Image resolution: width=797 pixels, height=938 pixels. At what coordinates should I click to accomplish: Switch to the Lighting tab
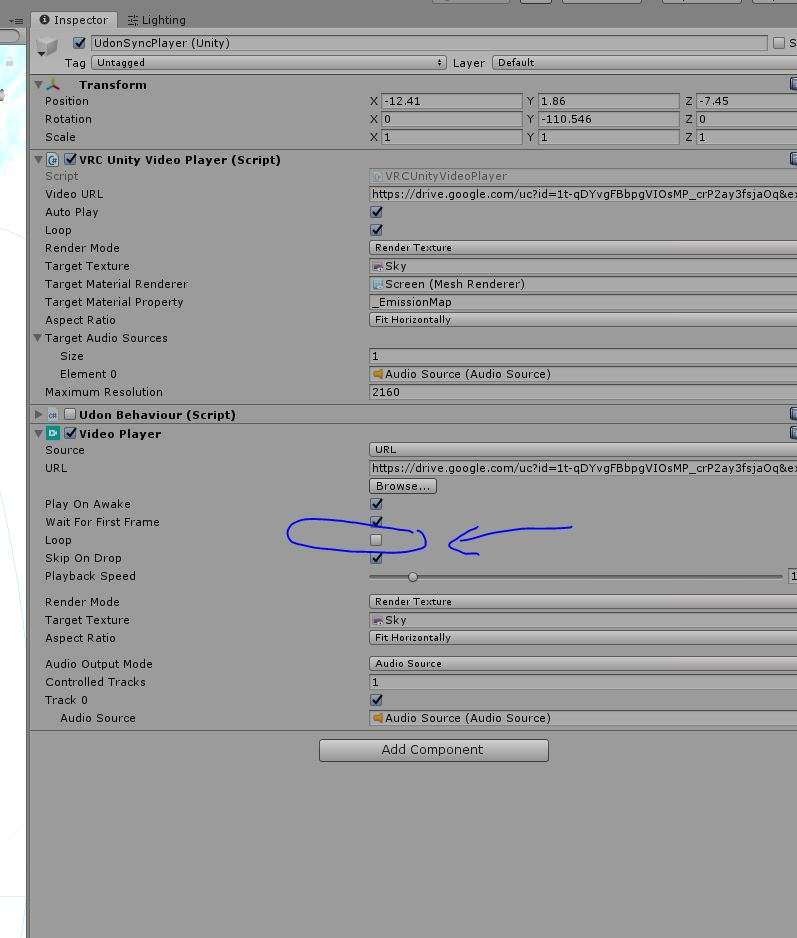[x=156, y=20]
